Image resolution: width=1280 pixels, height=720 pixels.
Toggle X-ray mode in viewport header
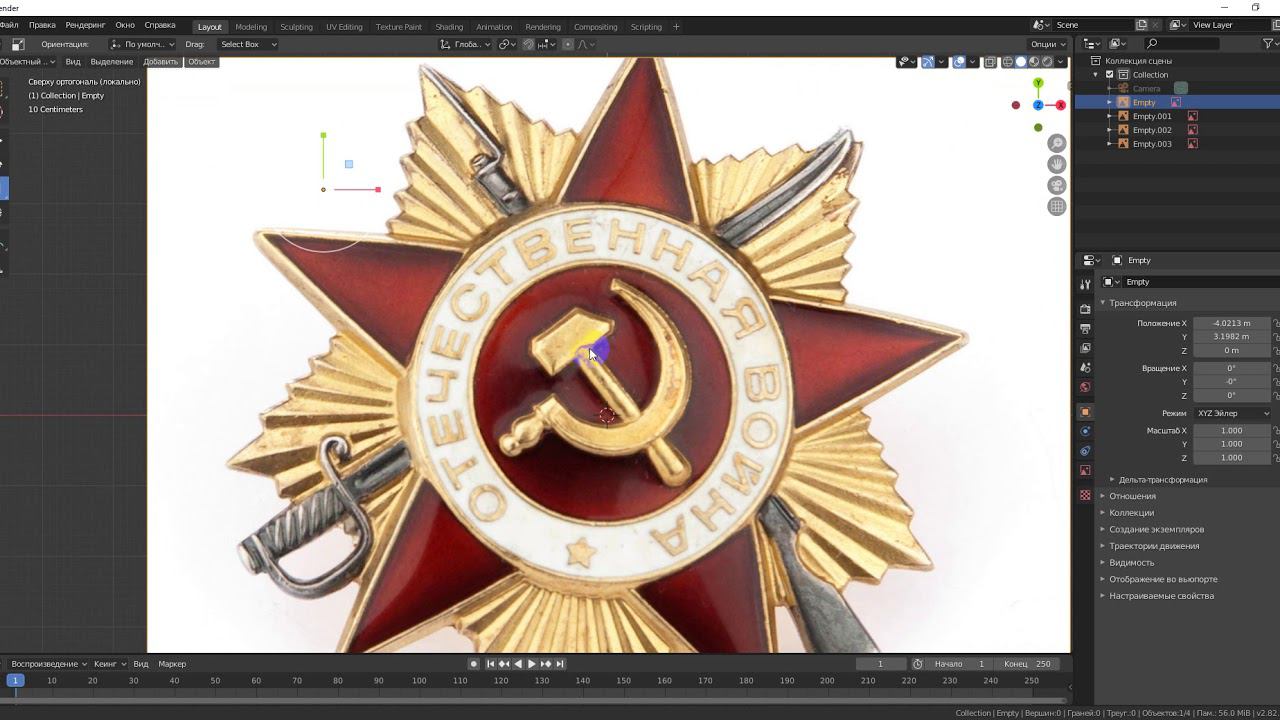coord(990,62)
